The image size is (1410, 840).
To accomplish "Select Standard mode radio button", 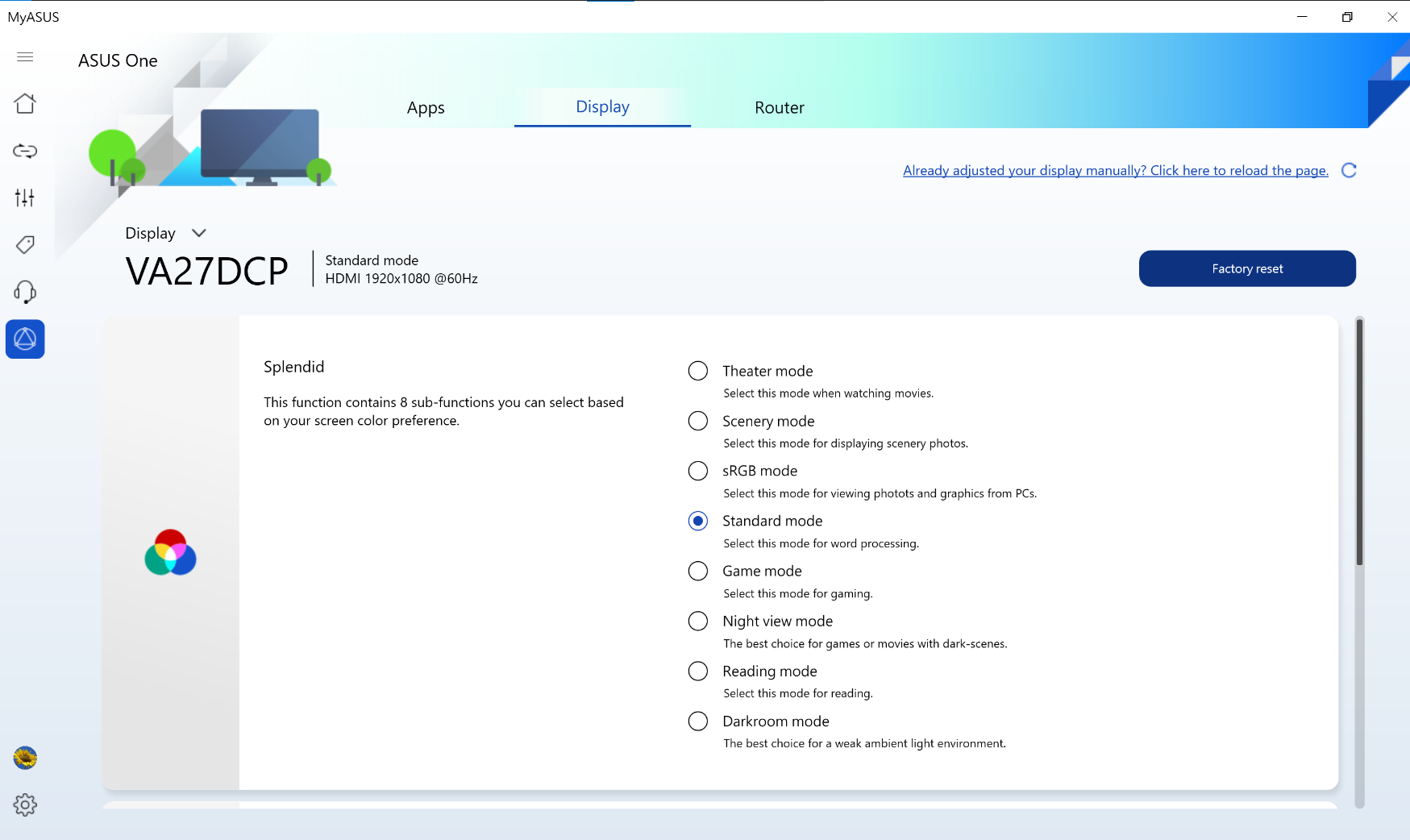I will [x=698, y=521].
